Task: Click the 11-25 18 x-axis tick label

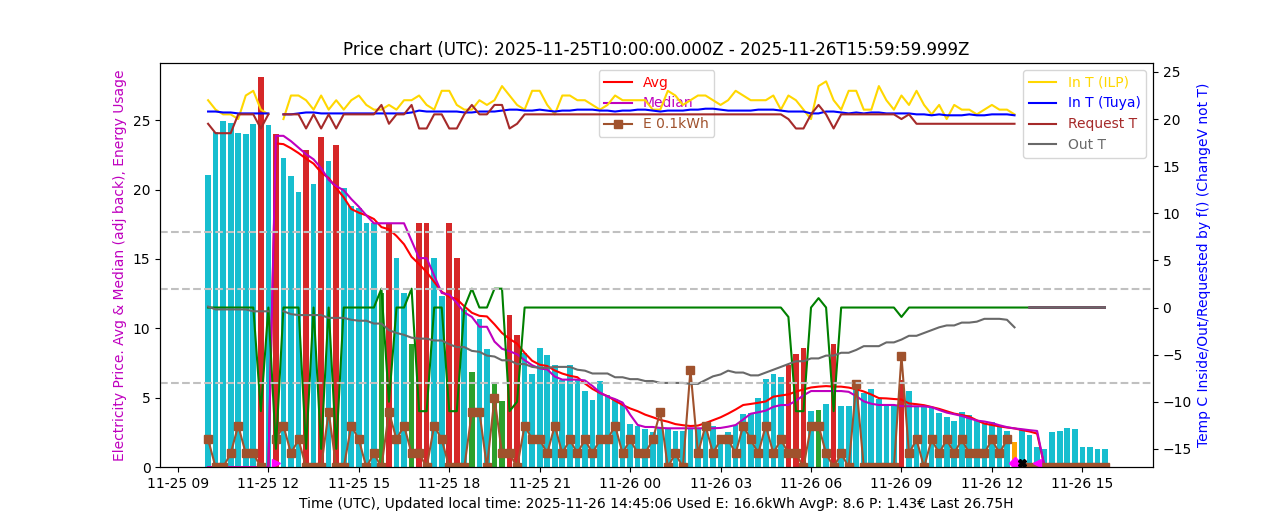Action: (448, 483)
